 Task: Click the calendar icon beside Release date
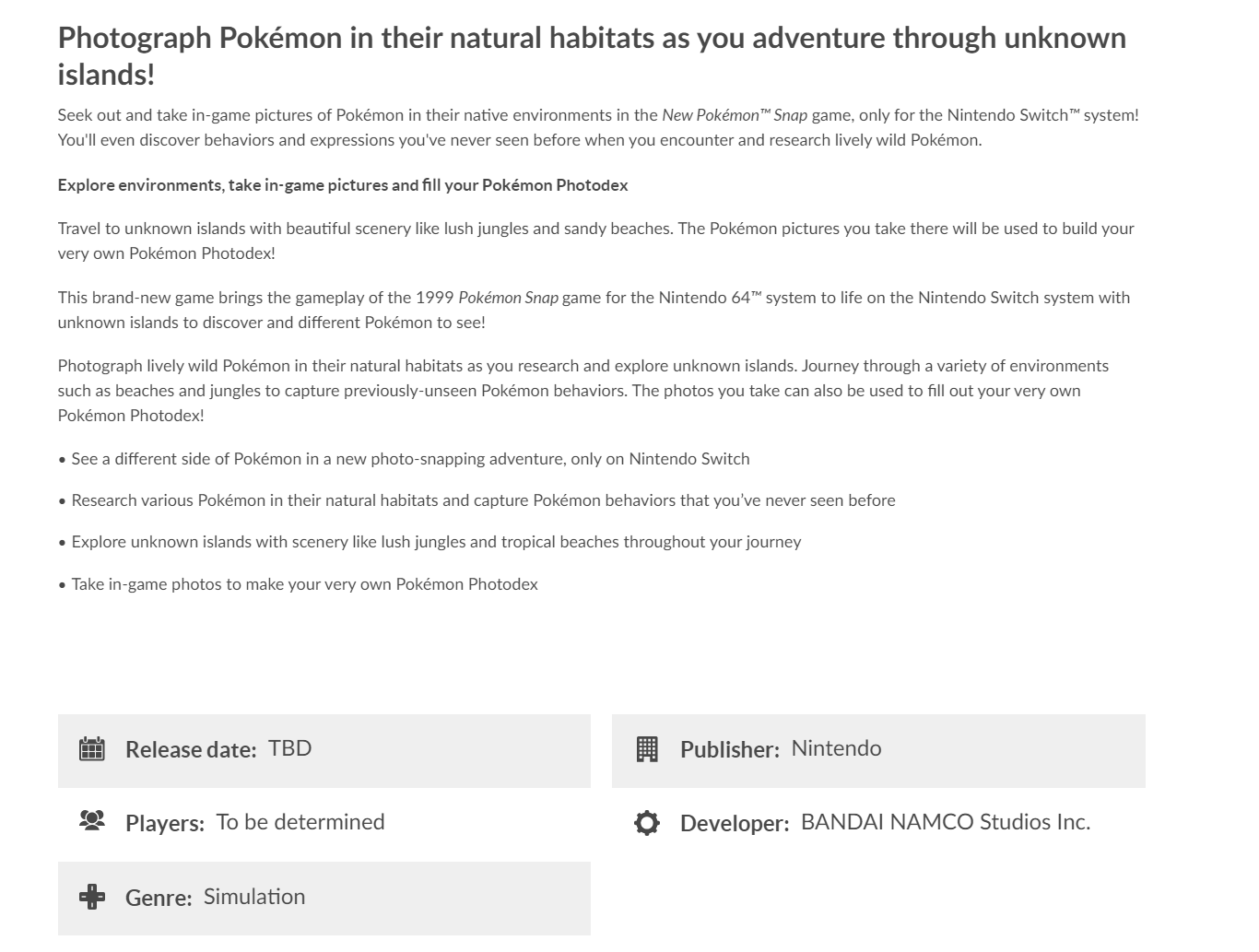92,748
